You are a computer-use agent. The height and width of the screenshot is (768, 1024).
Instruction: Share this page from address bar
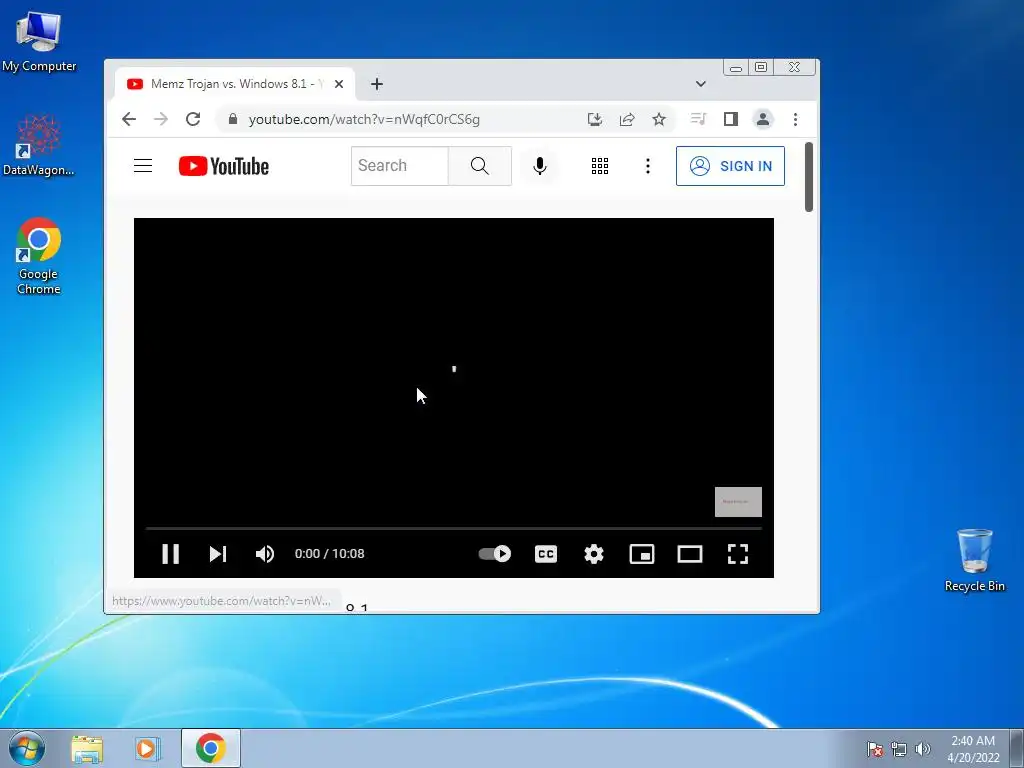(x=627, y=119)
